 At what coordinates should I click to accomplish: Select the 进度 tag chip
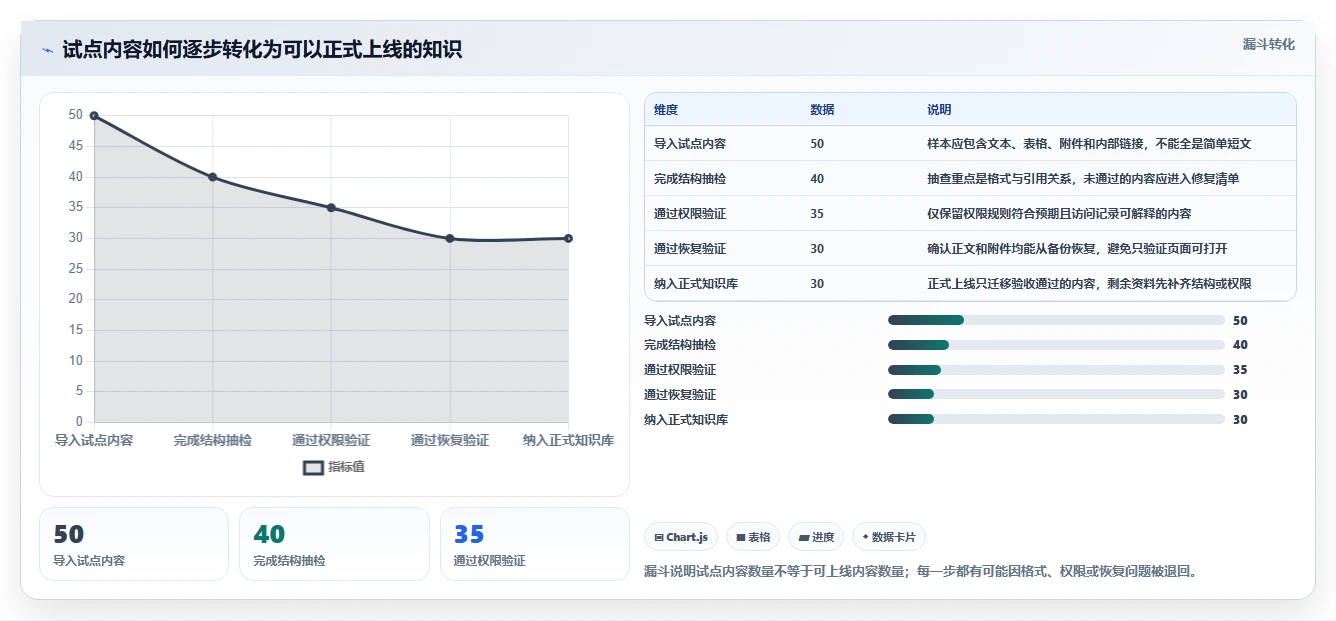[816, 537]
